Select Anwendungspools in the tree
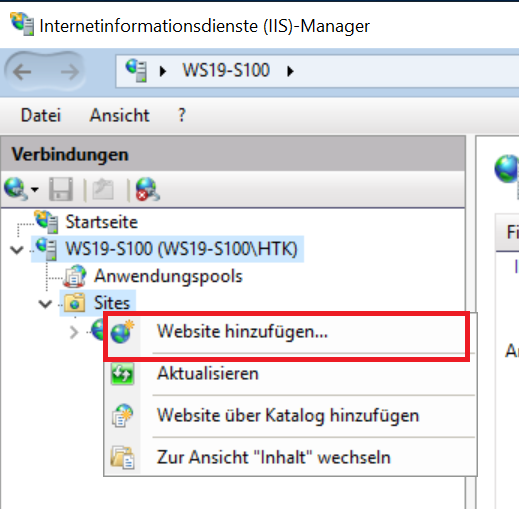 tap(168, 276)
